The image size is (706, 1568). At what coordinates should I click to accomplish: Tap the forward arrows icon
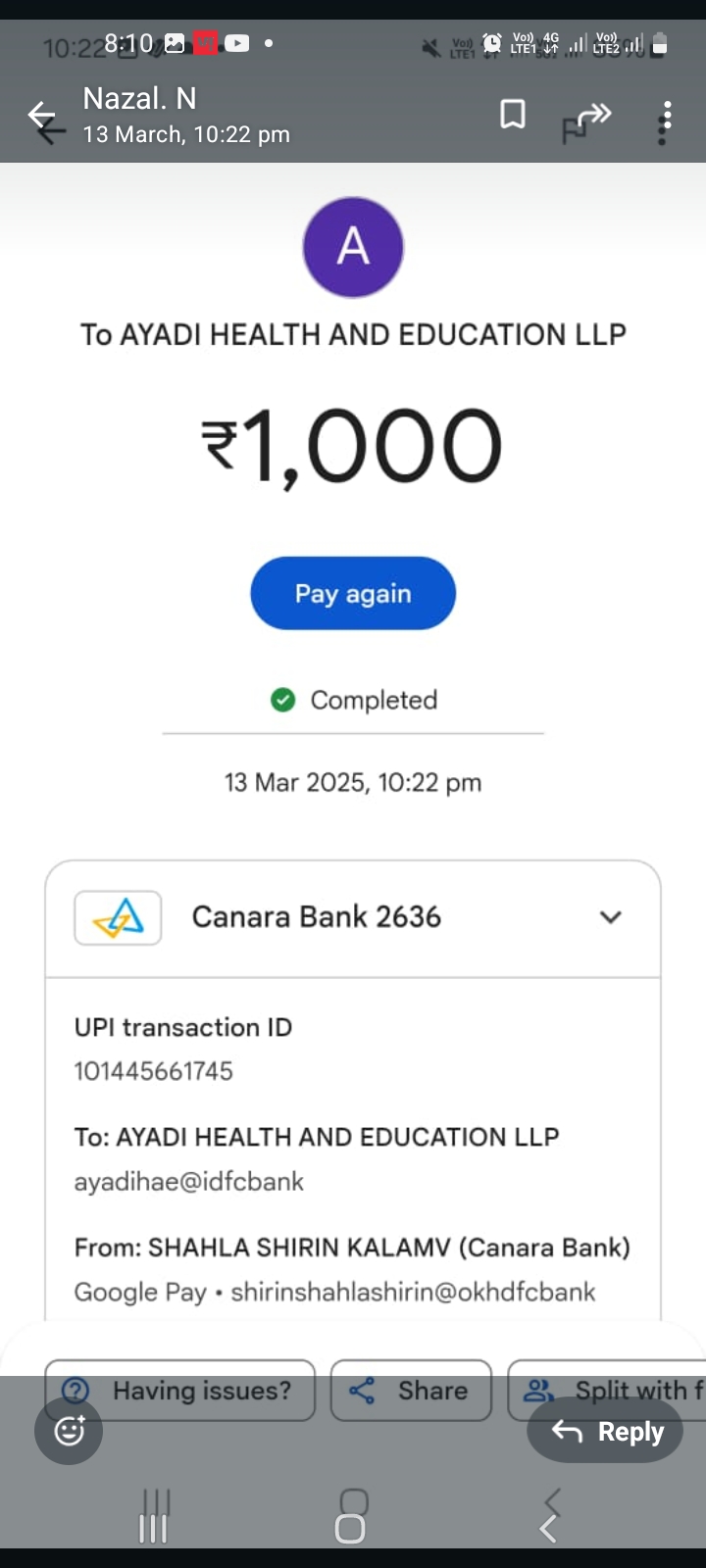[593, 116]
